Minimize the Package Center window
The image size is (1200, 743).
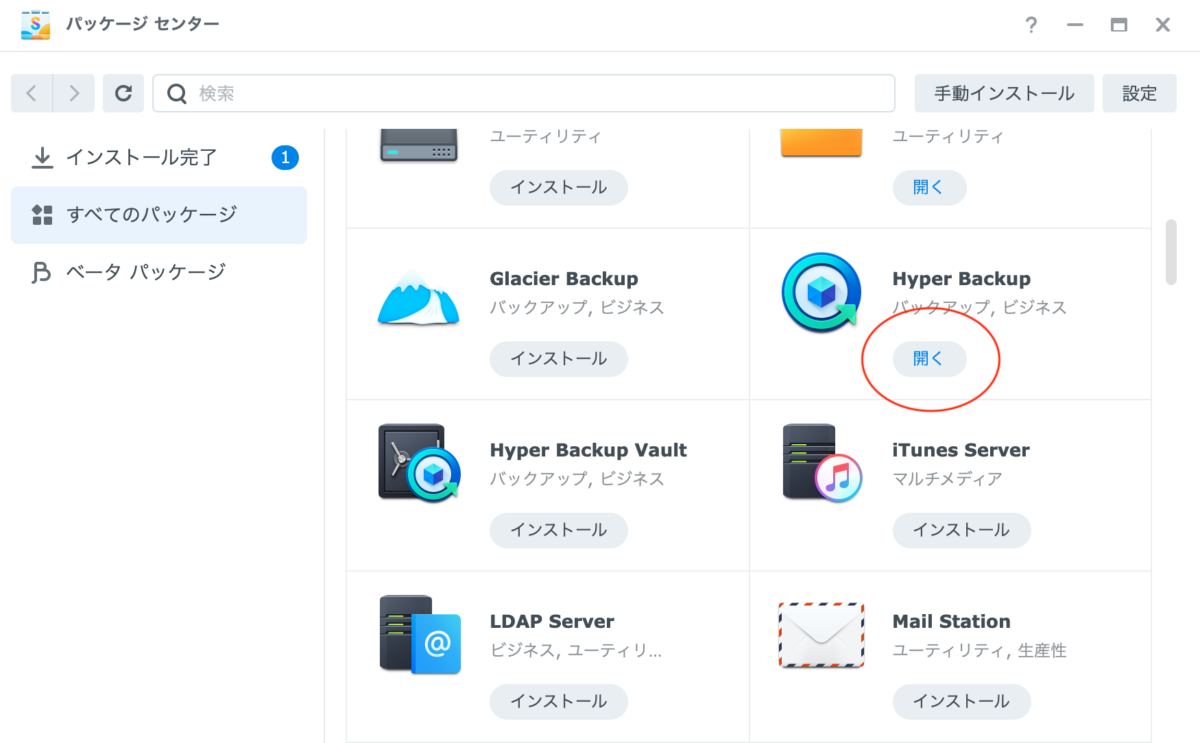pyautogui.click(x=1075, y=25)
